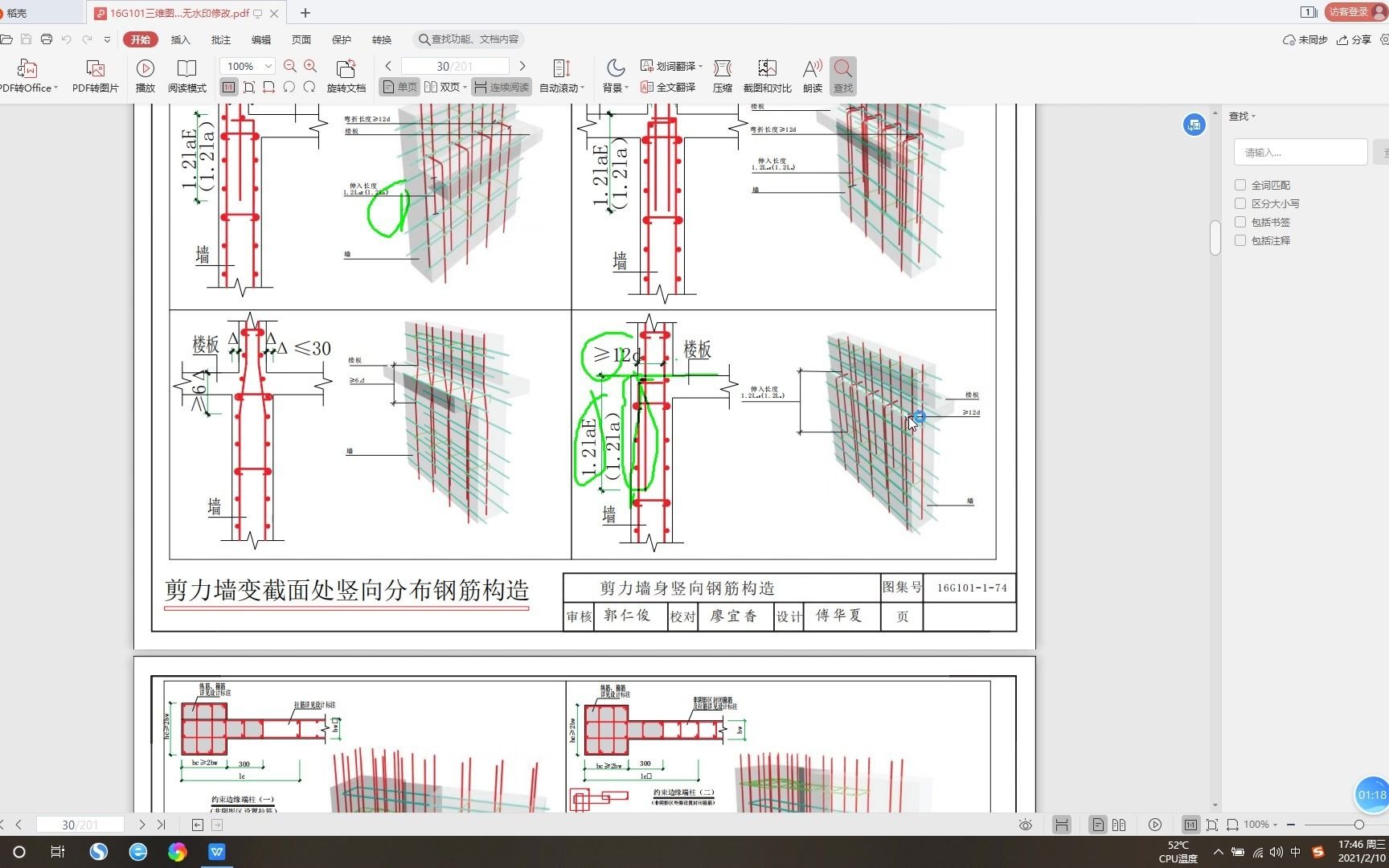Click the undo arrow icon
Image resolution: width=1389 pixels, height=868 pixels.
66,39
